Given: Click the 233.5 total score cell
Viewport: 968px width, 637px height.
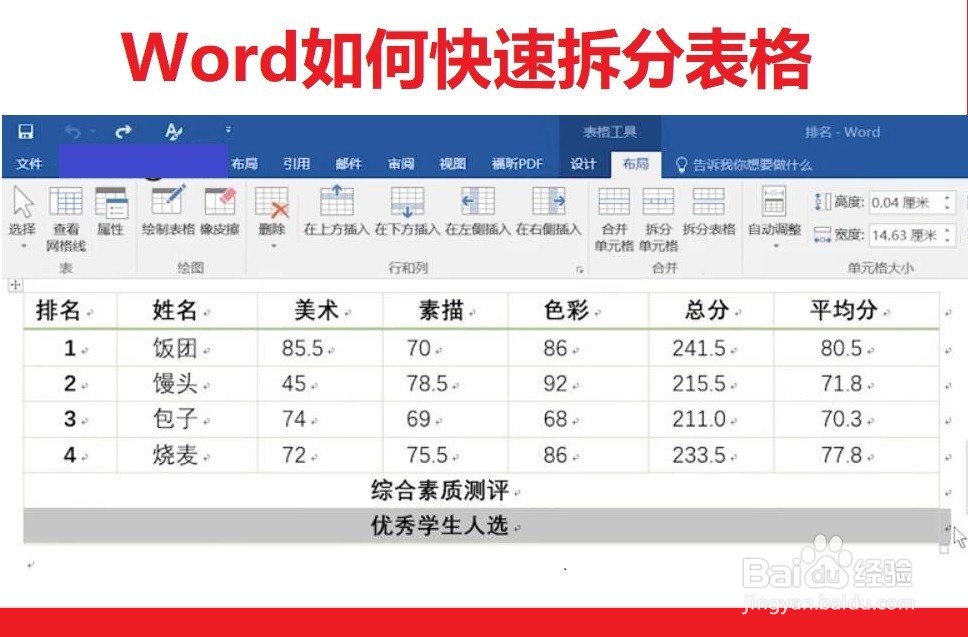Looking at the screenshot, I should click(x=711, y=456).
